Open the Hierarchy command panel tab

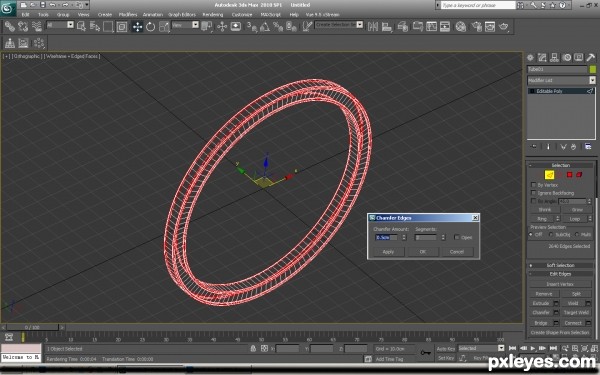click(x=554, y=57)
